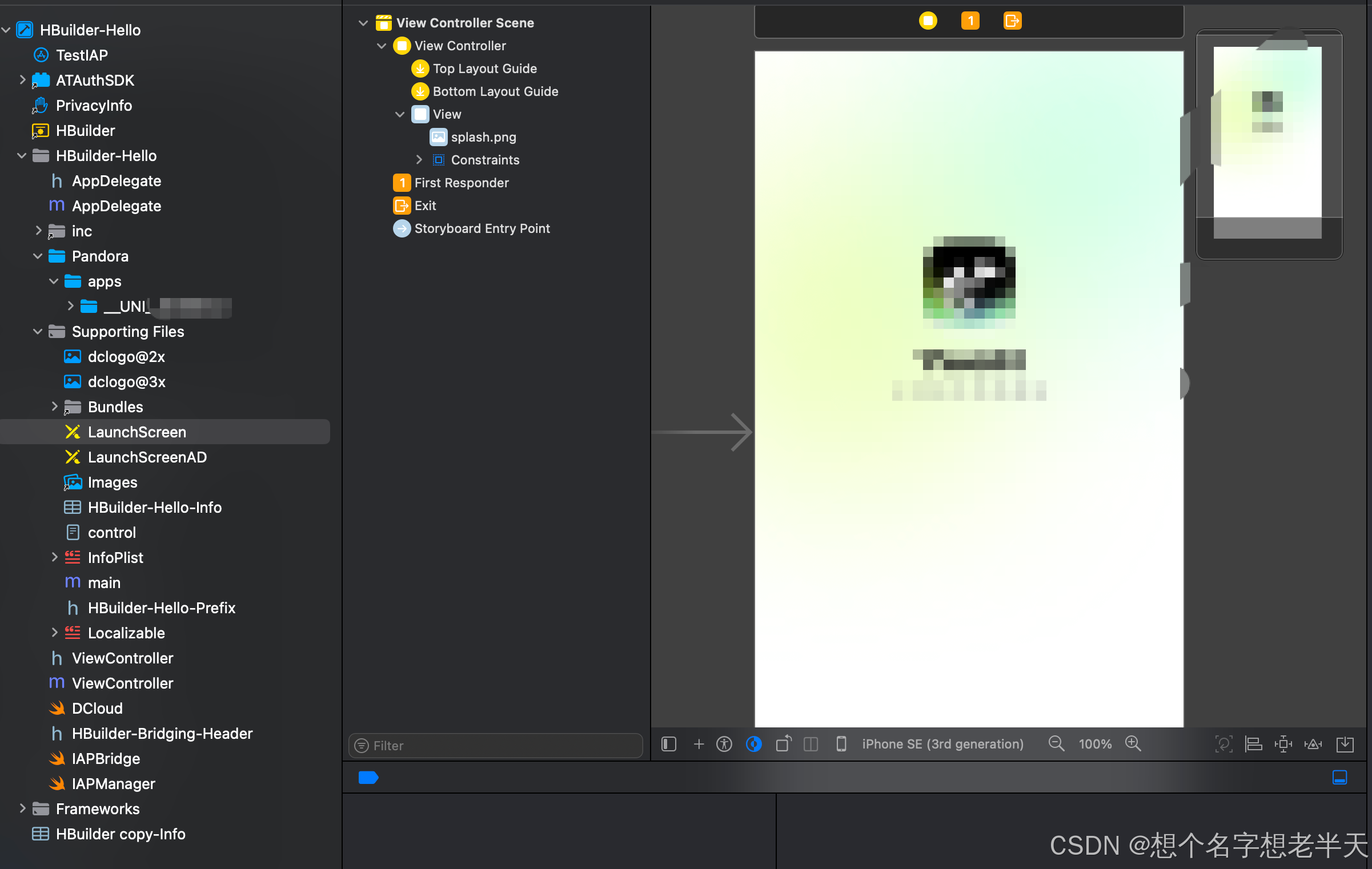
Task: Toggle the debug area visibility button
Action: 1339,777
